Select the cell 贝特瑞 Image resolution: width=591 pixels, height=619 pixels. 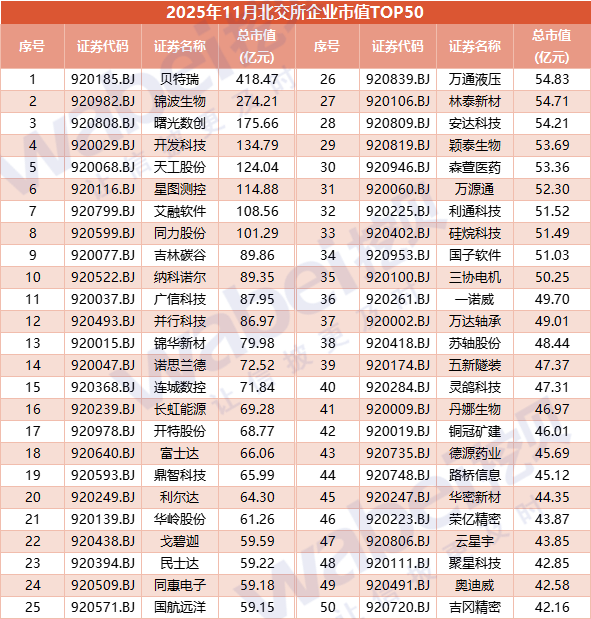[180, 79]
